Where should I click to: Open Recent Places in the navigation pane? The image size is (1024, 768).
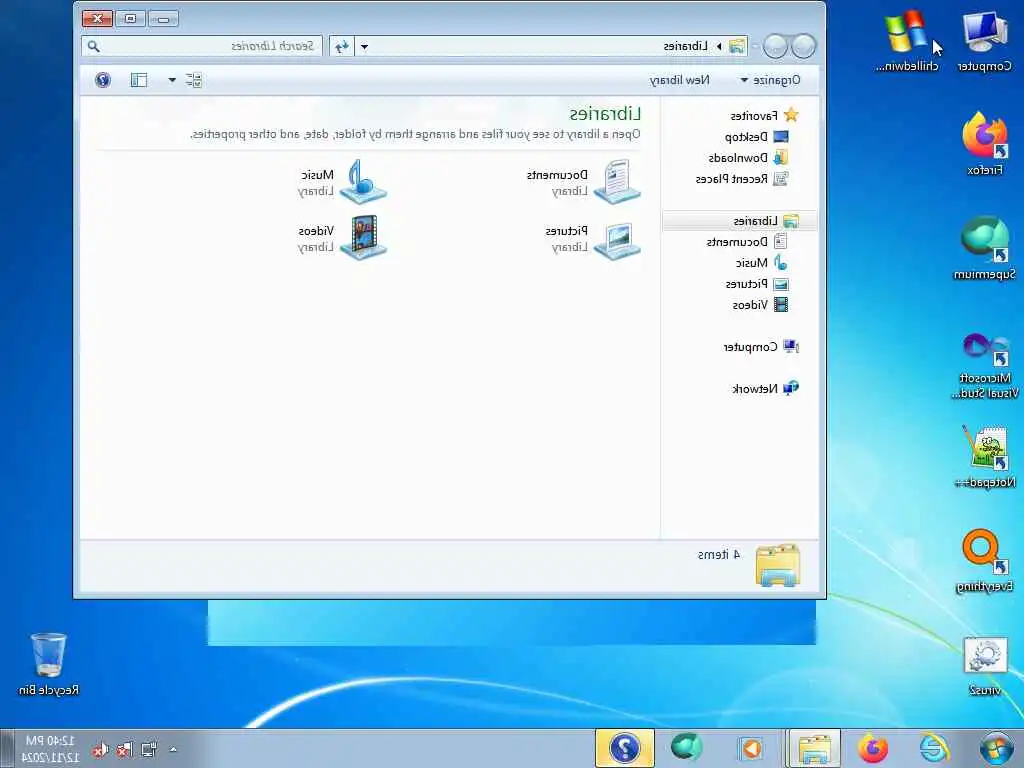[742, 179]
